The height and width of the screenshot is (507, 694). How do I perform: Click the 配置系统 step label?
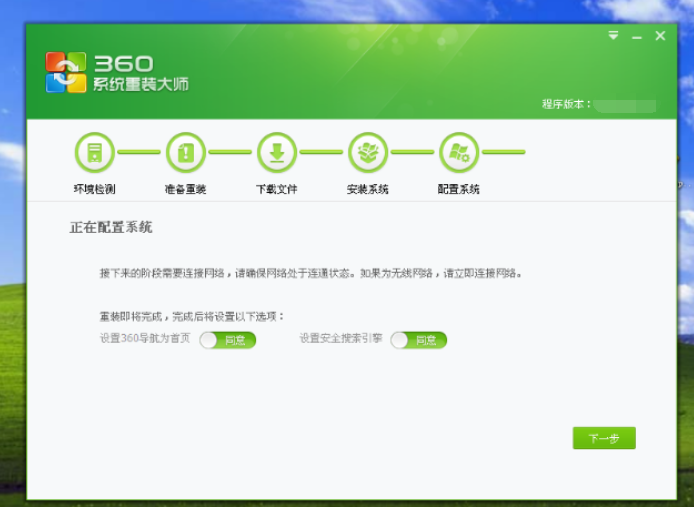[459, 189]
